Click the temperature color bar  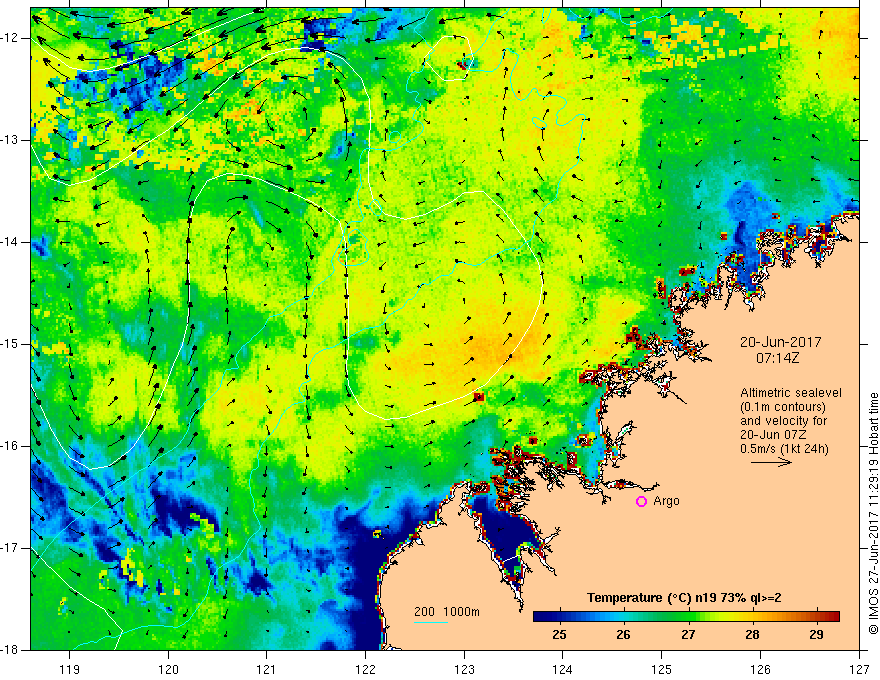pos(686,617)
